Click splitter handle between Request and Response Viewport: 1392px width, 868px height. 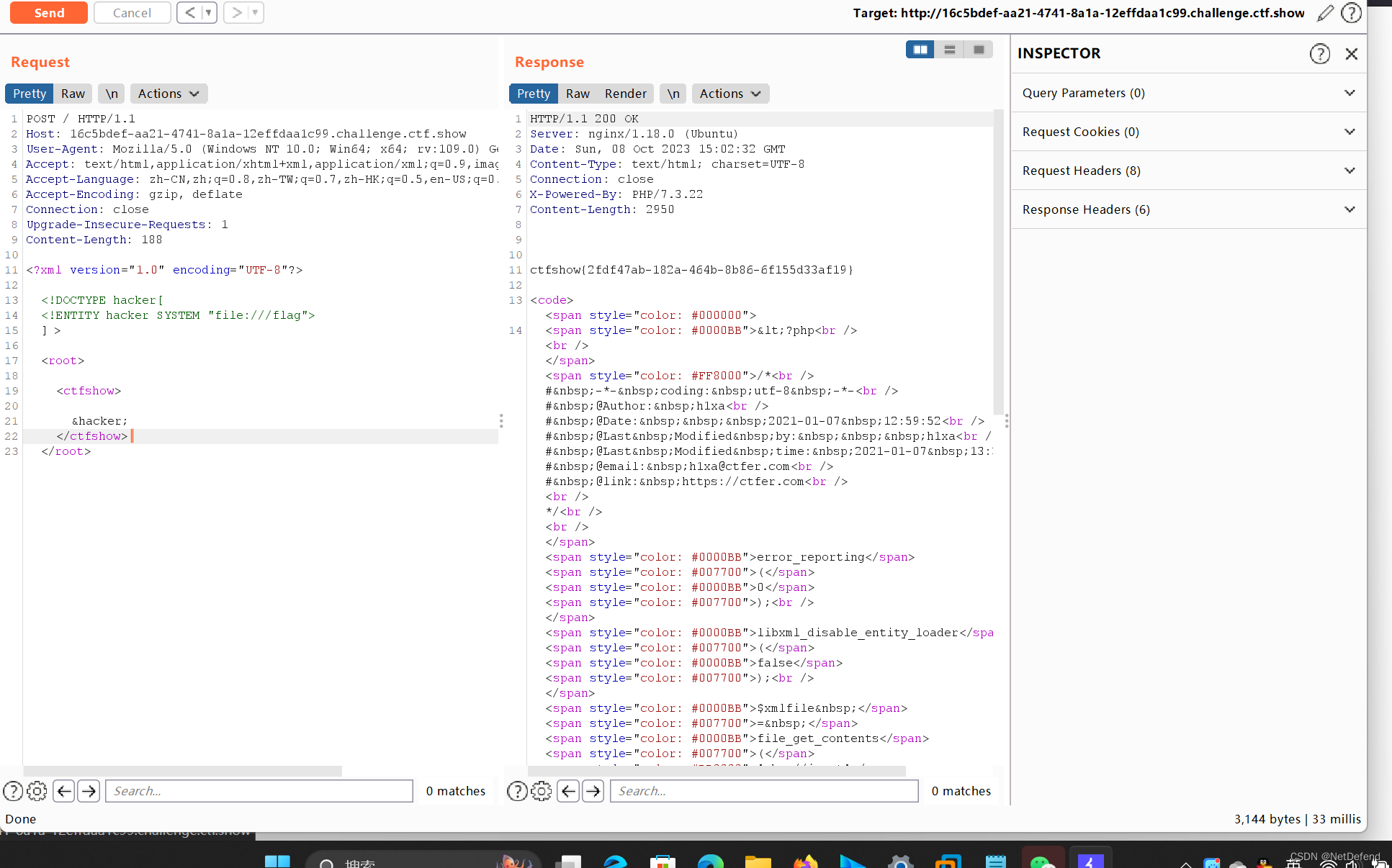pyautogui.click(x=501, y=421)
